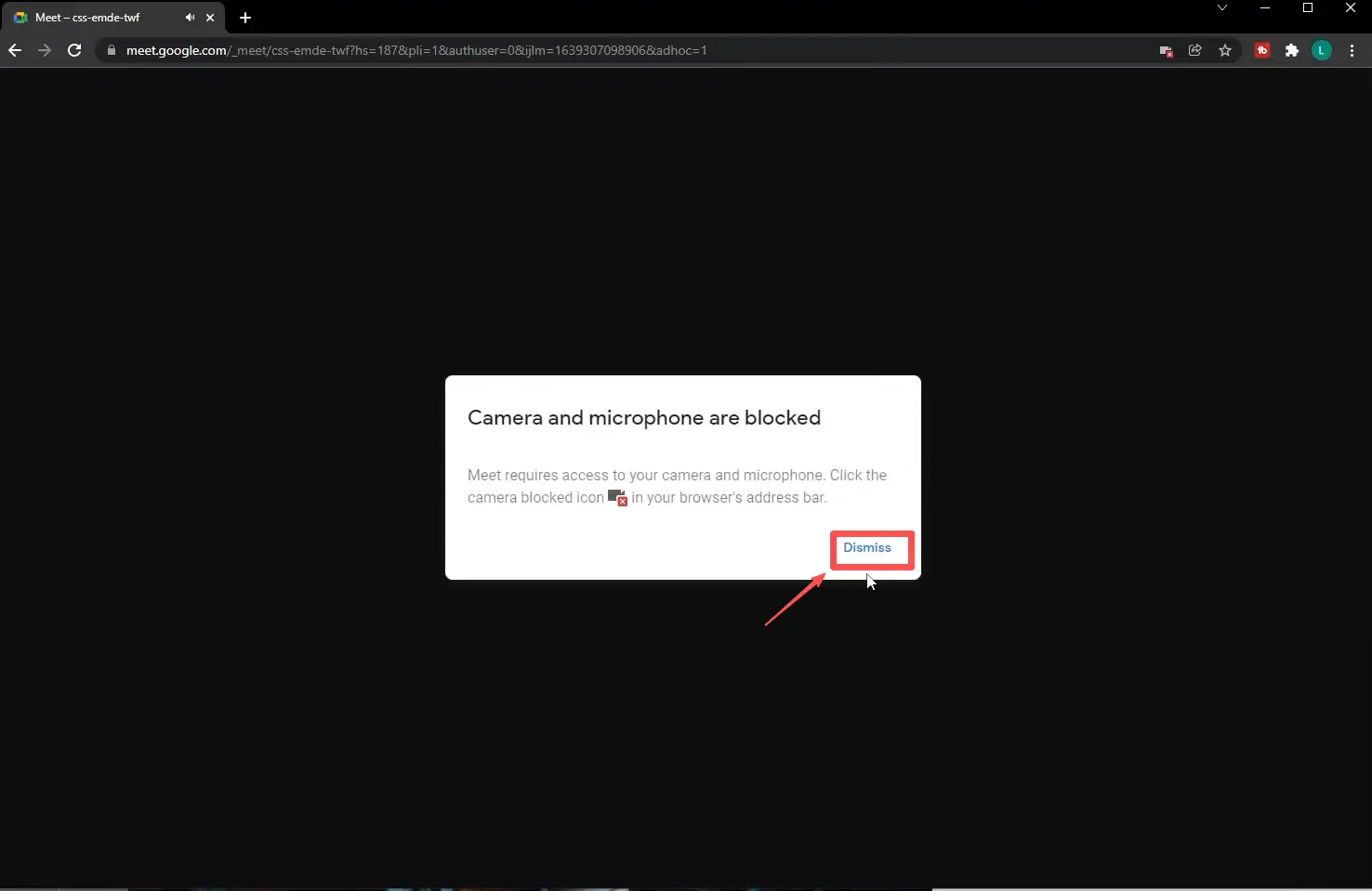Open the share this page icon

point(1195,51)
